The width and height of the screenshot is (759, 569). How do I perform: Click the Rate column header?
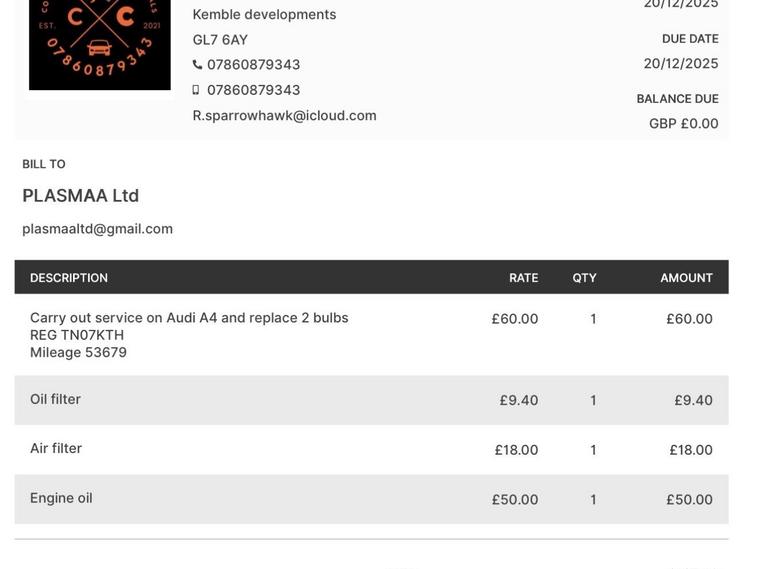(x=523, y=278)
